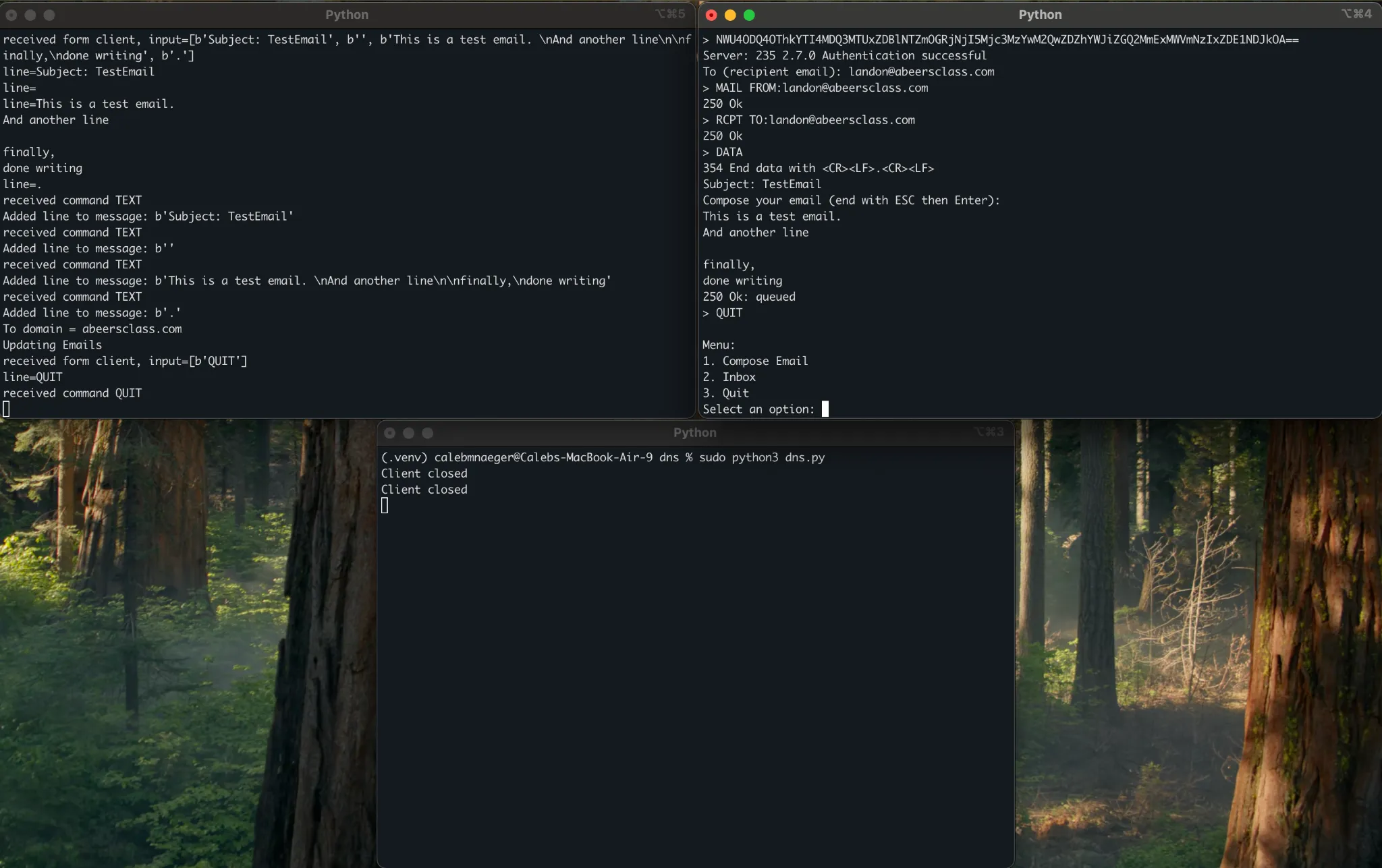
Task: Click the 'Select an option:' prompt cursor
Action: pyautogui.click(x=825, y=409)
